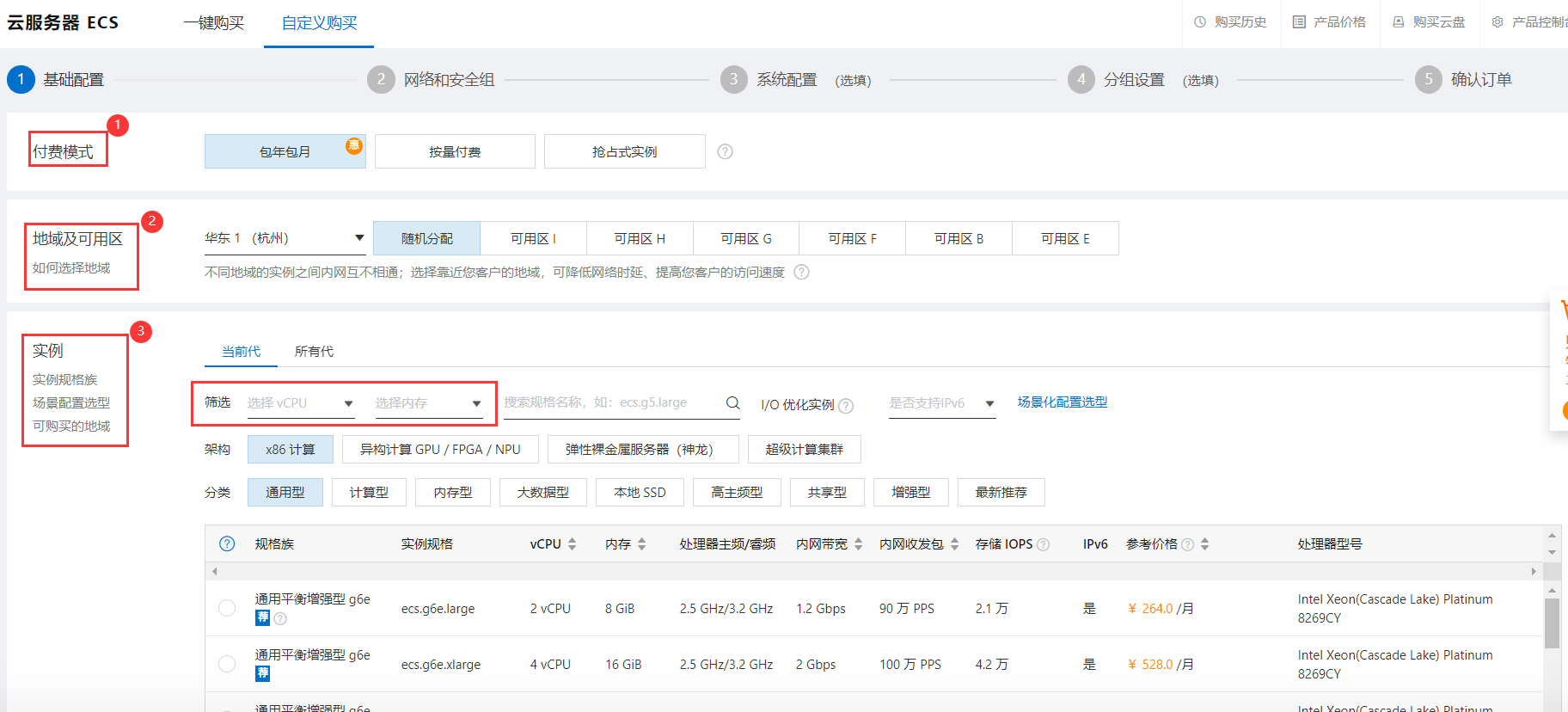The image size is (1568, 712).
Task: Click the blue help icon in the table header
Action: point(227,543)
